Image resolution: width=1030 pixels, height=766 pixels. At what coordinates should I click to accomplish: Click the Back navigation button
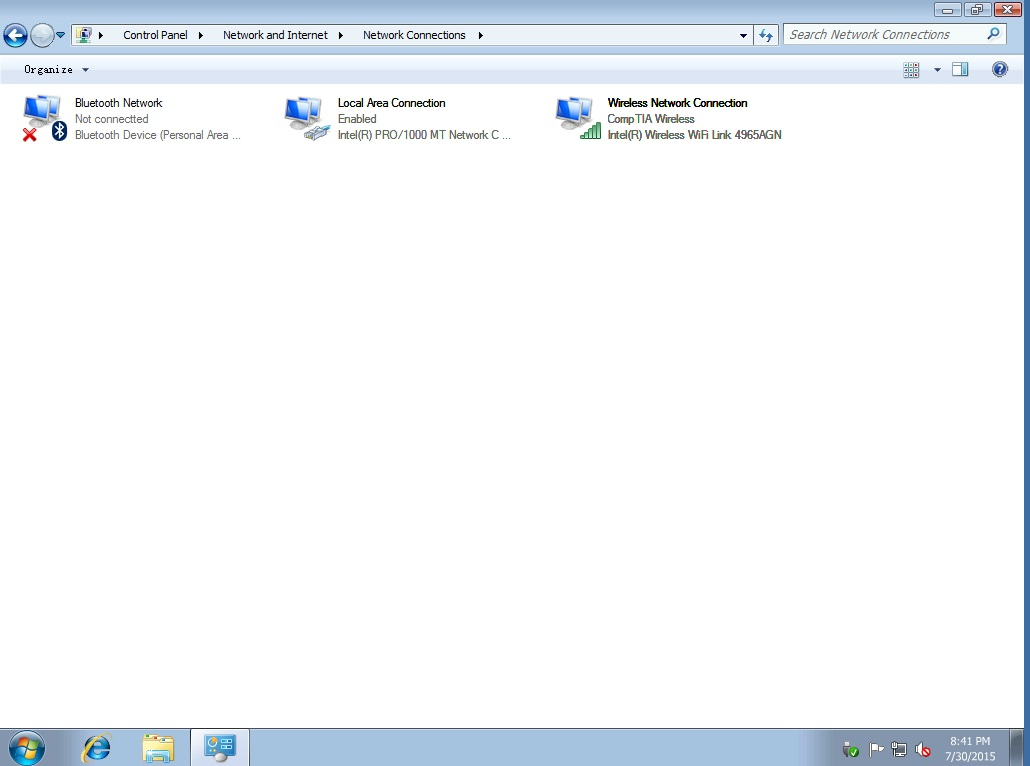pos(15,36)
